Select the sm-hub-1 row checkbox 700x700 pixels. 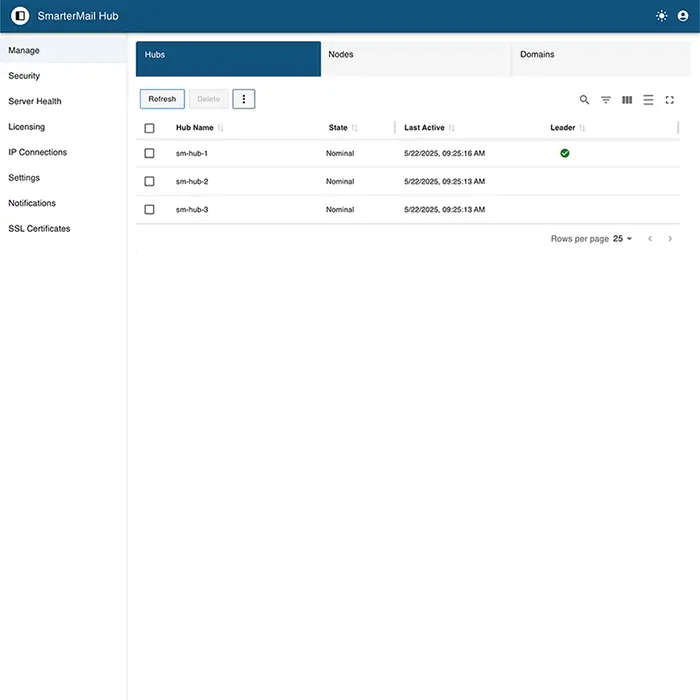pyautogui.click(x=150, y=153)
